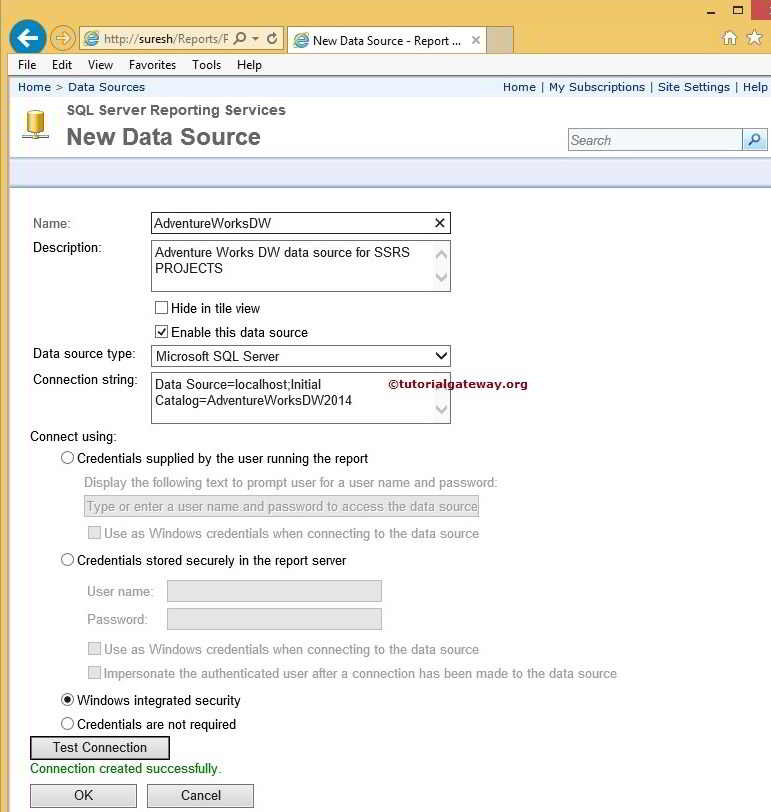Select Credentials are not required radio

pyautogui.click(x=67, y=723)
